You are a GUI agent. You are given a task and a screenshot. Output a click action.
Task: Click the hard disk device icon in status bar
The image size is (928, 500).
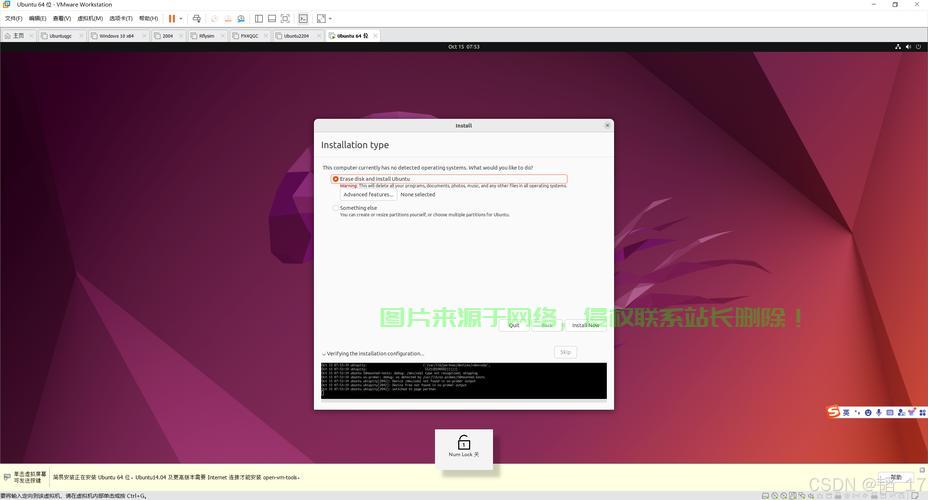765,496
